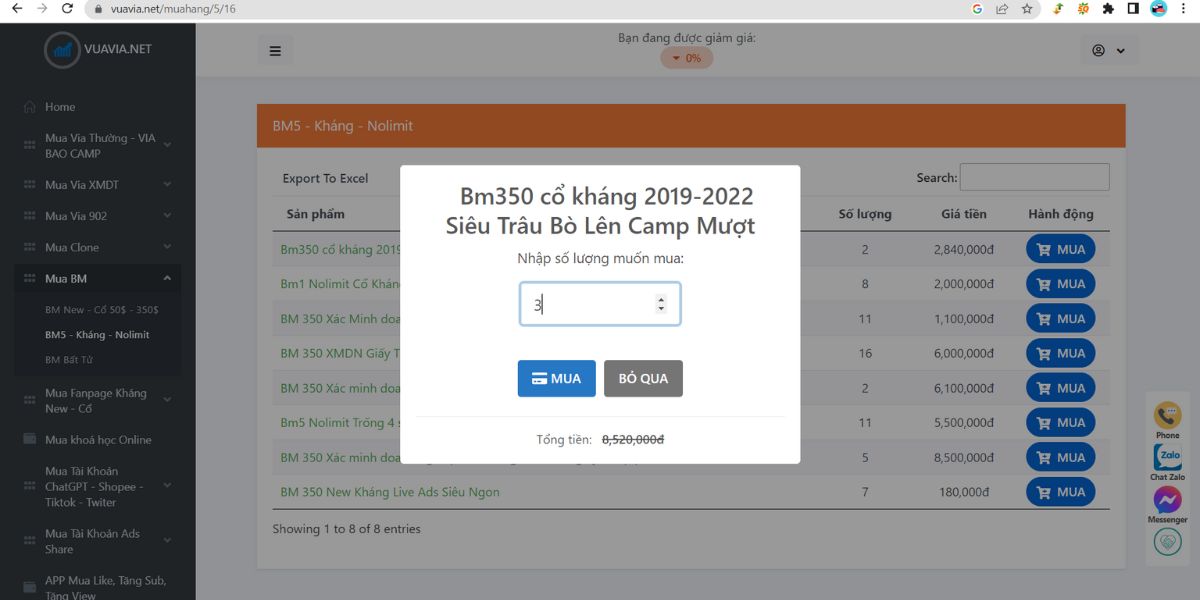The image size is (1200, 600).
Task: Expand Mua Via XMDT submenu
Action: pos(97,185)
